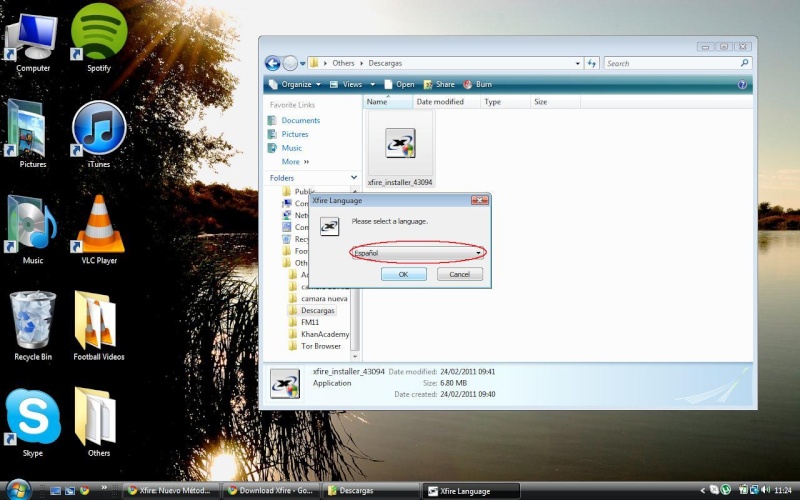Click the Descargas breadcrumb segment
800x500 pixels.
pyautogui.click(x=385, y=63)
